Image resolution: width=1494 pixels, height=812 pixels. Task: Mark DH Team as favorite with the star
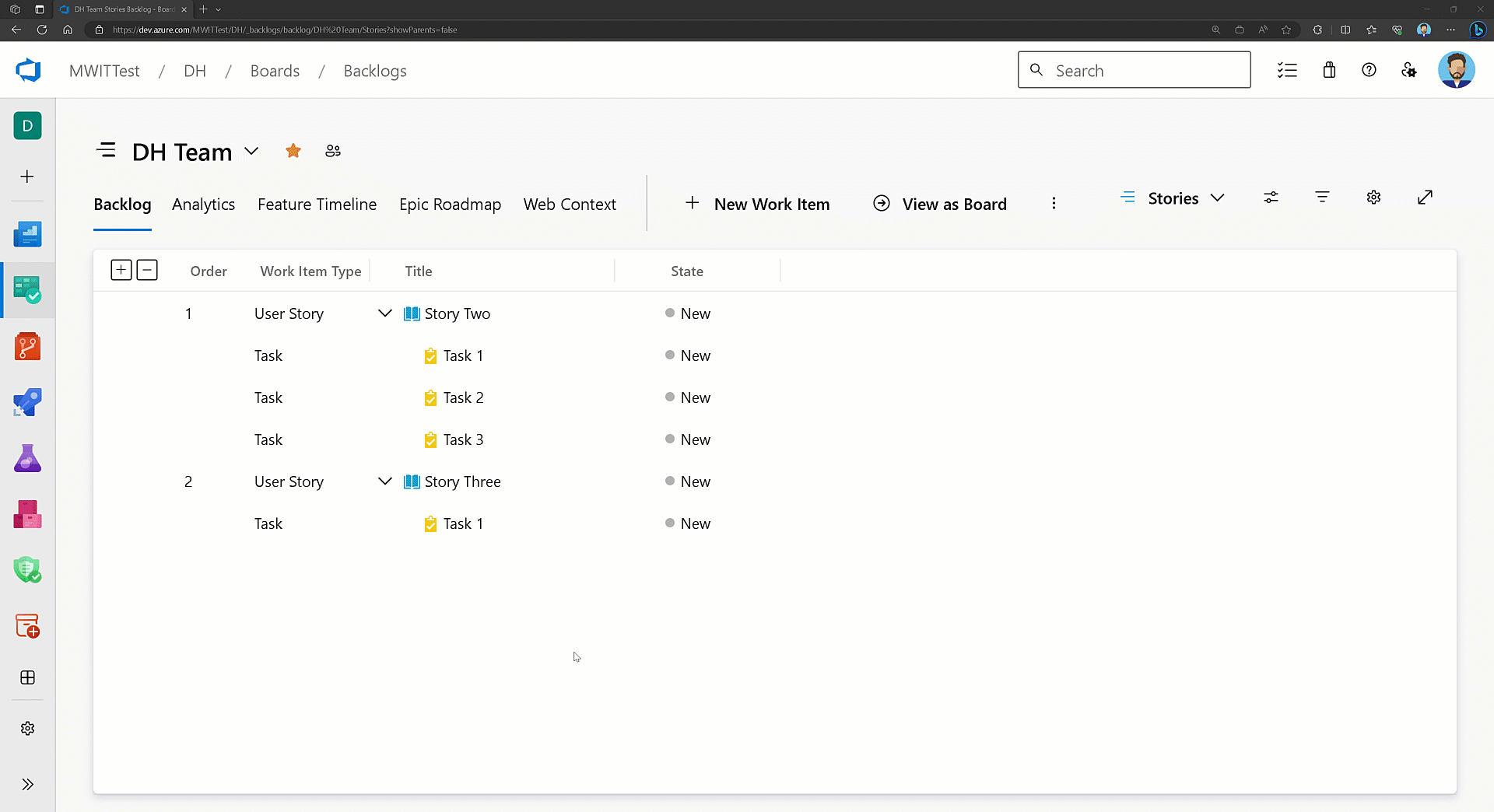(293, 150)
